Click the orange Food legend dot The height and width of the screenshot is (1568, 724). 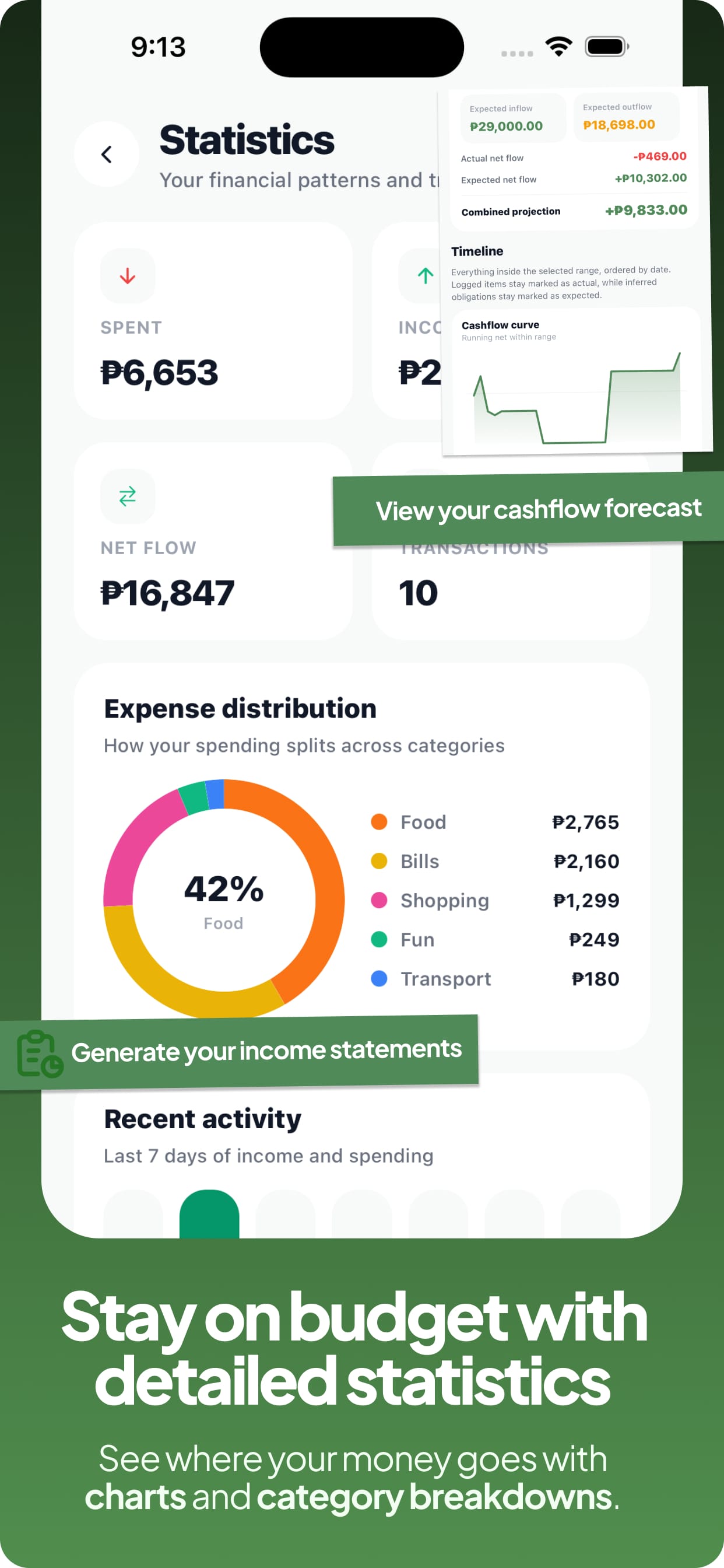[379, 822]
